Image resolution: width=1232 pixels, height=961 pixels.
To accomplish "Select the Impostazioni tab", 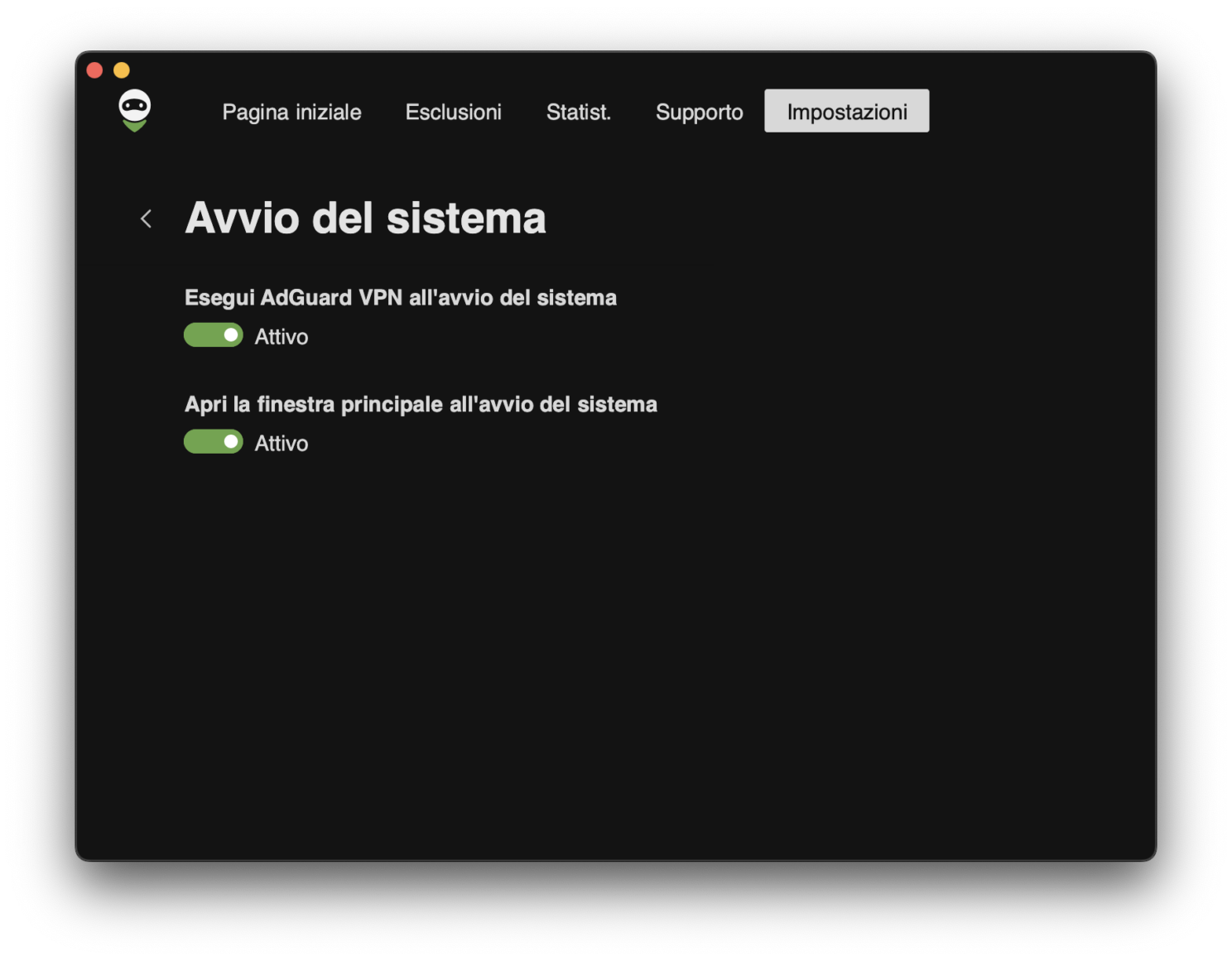I will click(x=846, y=111).
